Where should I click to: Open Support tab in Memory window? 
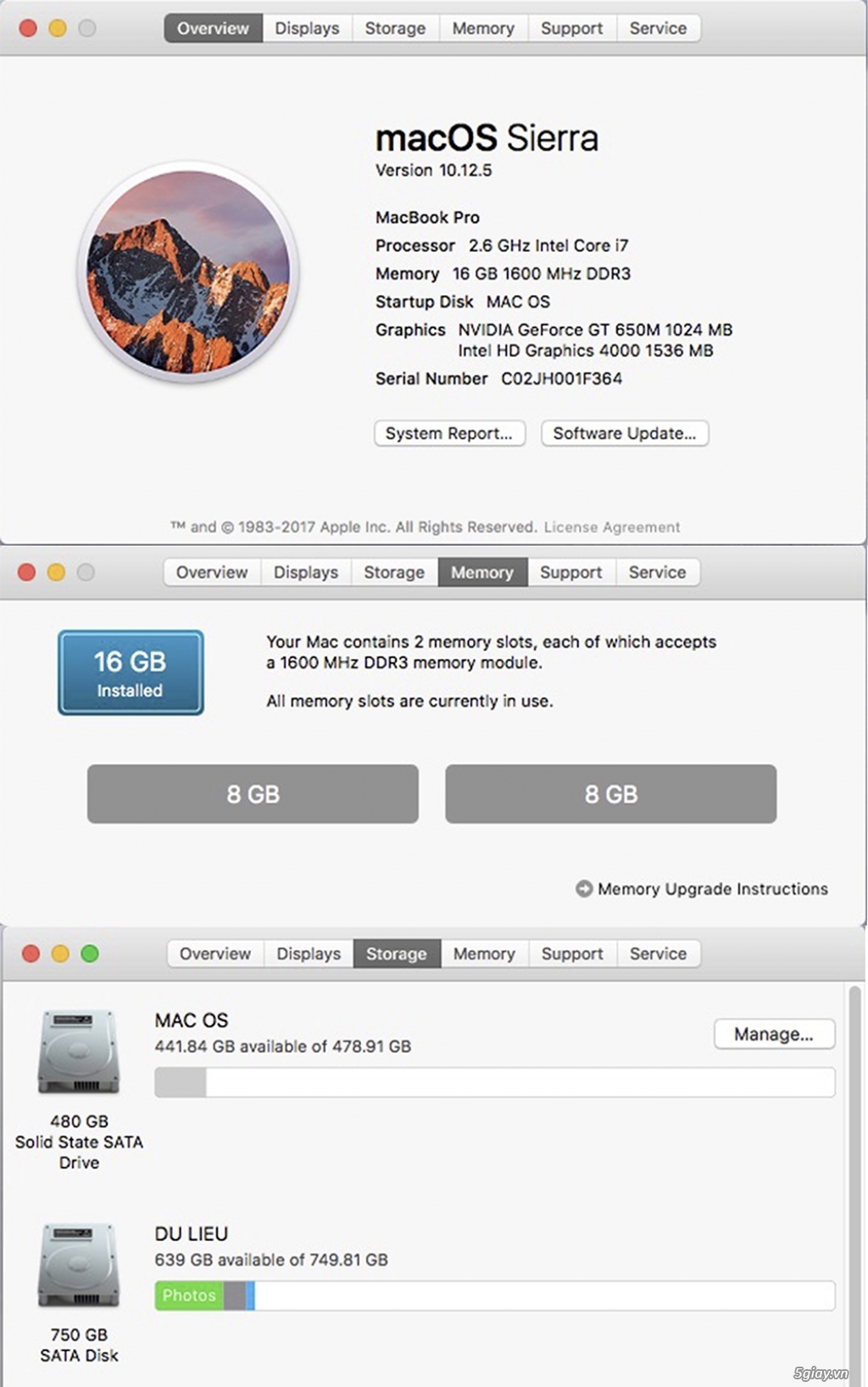pos(571,572)
